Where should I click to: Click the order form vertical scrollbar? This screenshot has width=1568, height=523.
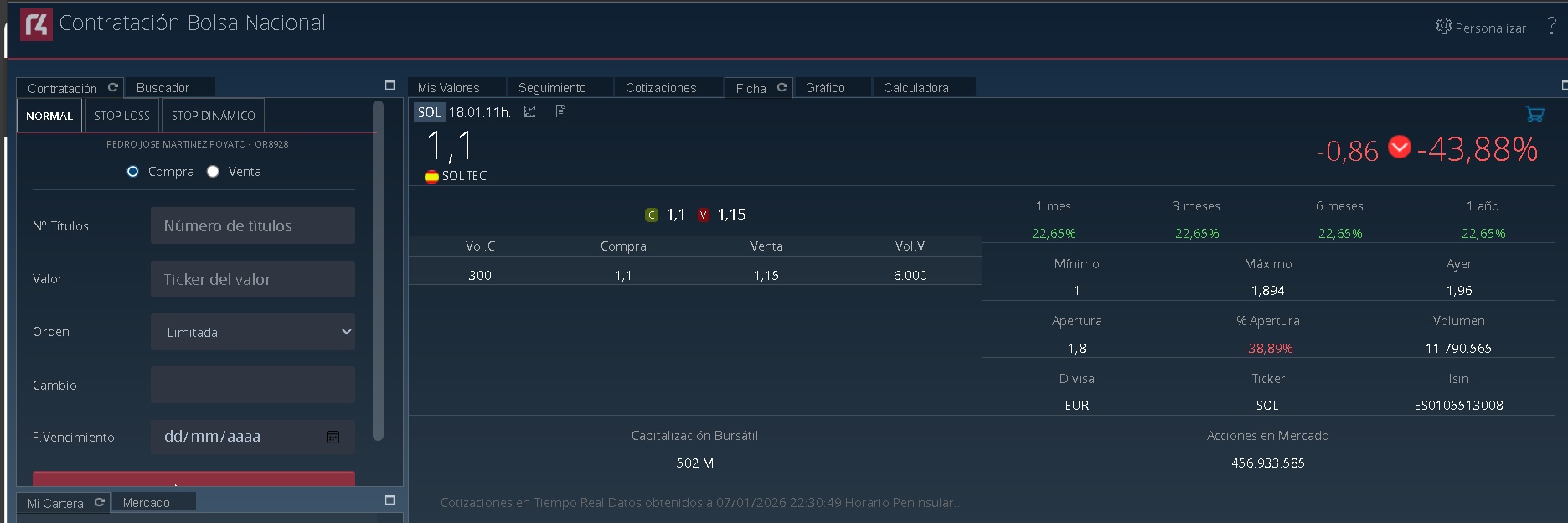[x=378, y=270]
